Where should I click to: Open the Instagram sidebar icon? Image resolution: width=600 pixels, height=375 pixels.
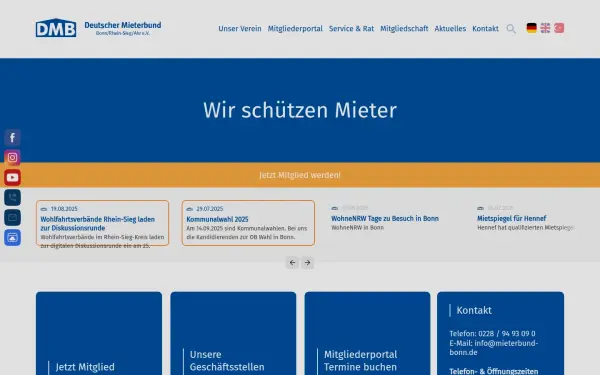(x=12, y=157)
